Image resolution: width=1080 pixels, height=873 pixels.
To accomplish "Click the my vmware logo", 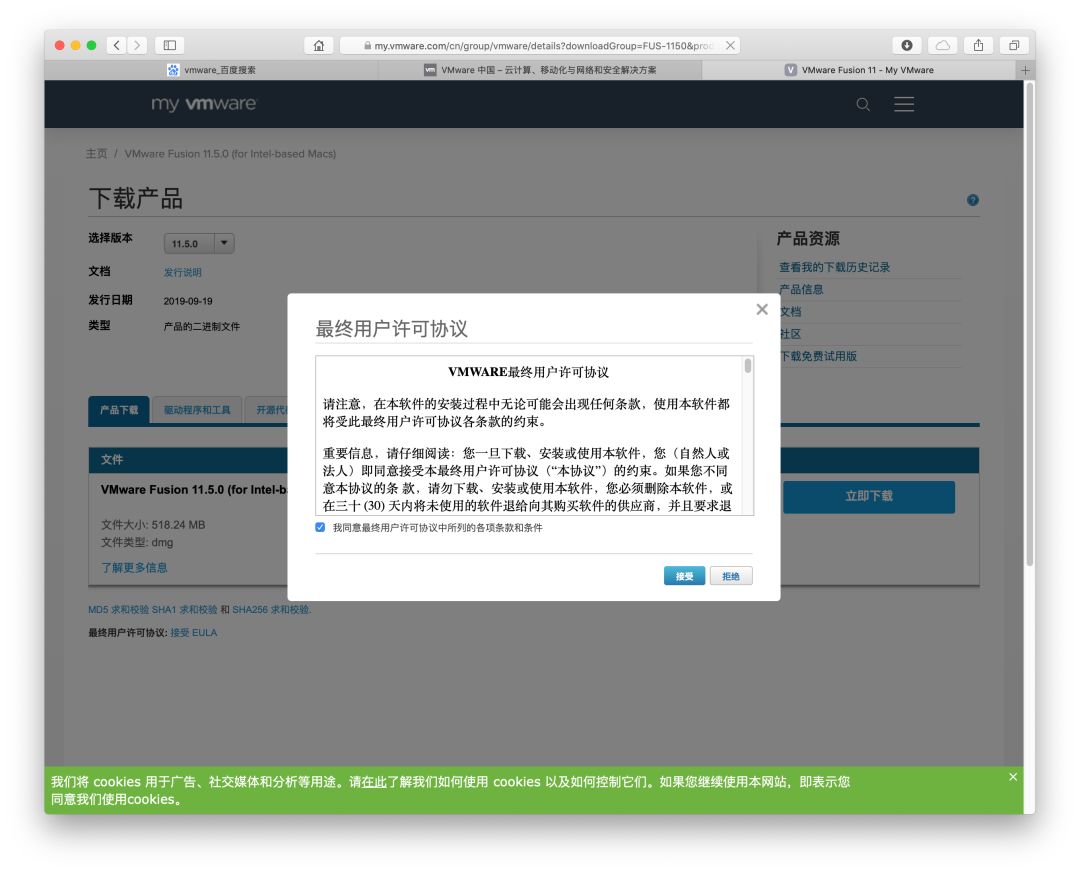I will [203, 104].
